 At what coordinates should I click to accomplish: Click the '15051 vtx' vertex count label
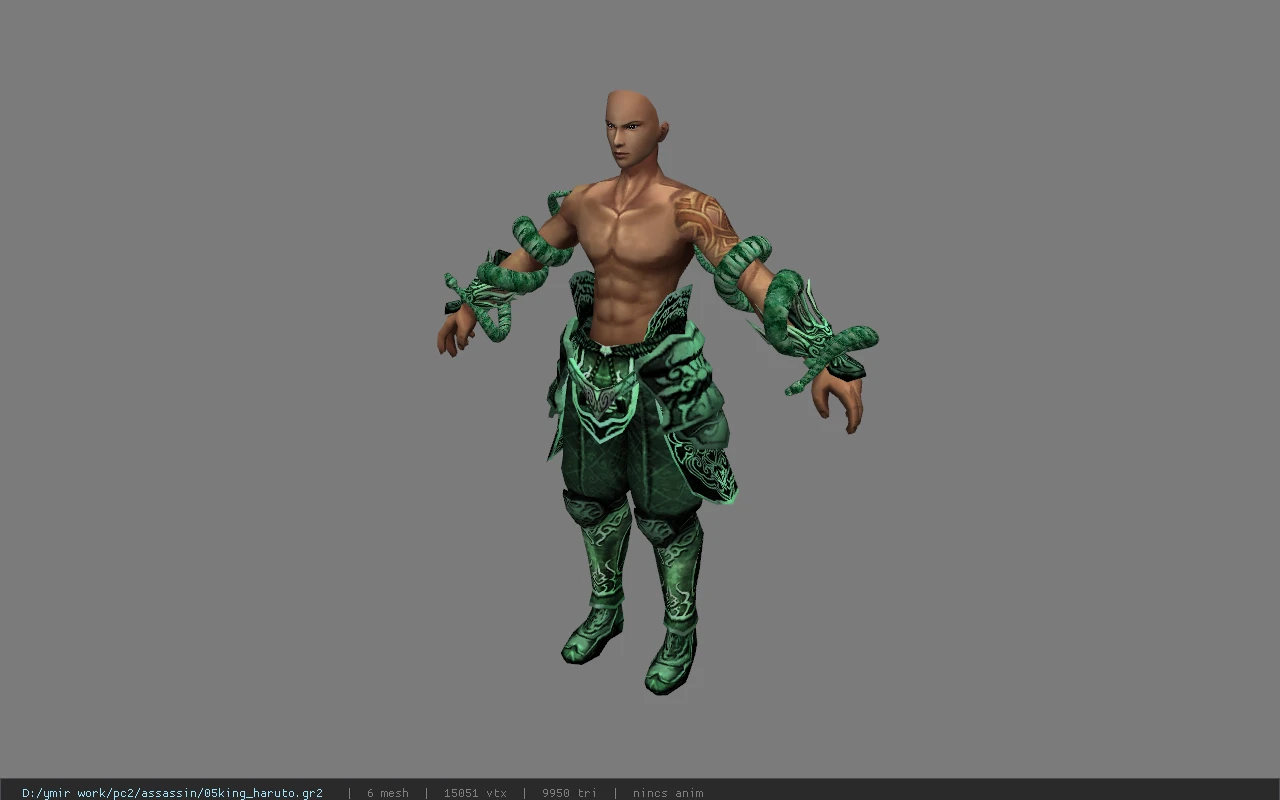(475, 793)
